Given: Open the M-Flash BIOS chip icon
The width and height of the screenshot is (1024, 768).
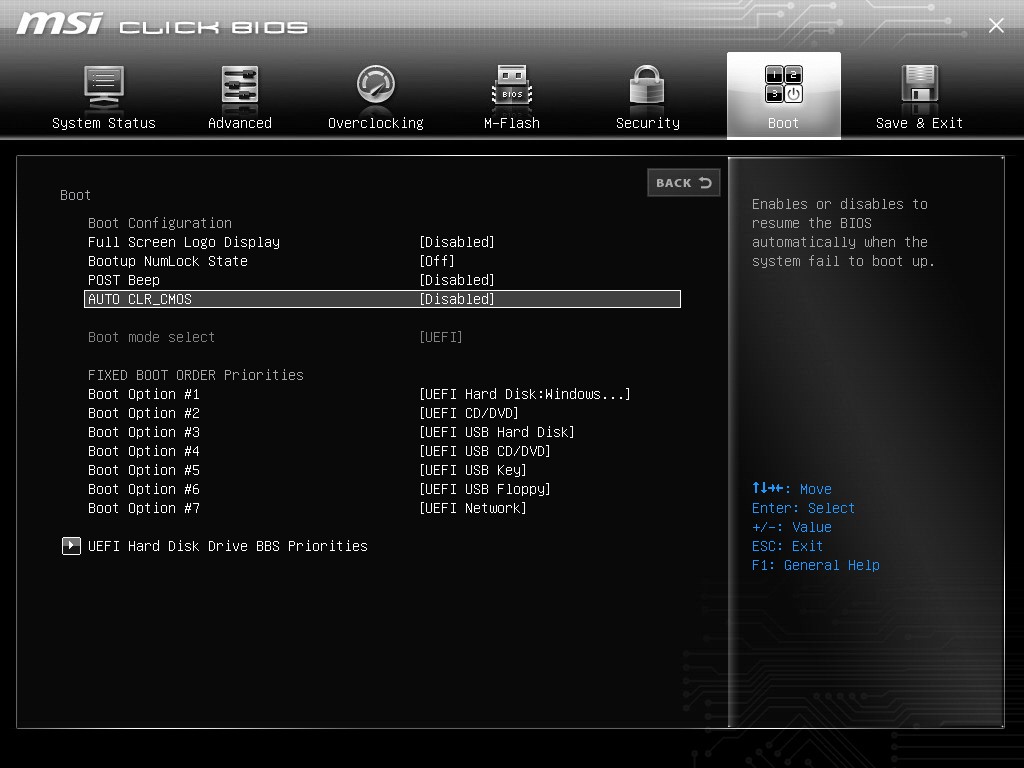Looking at the screenshot, I should click(512, 85).
